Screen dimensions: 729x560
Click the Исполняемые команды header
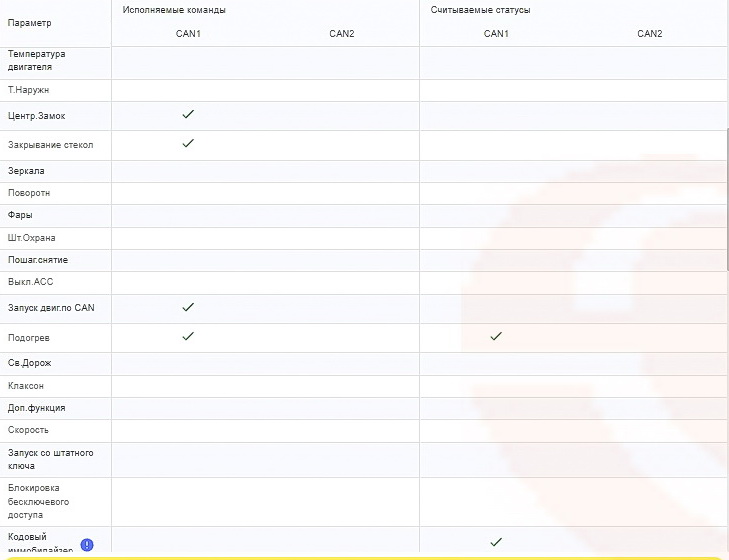(x=174, y=10)
